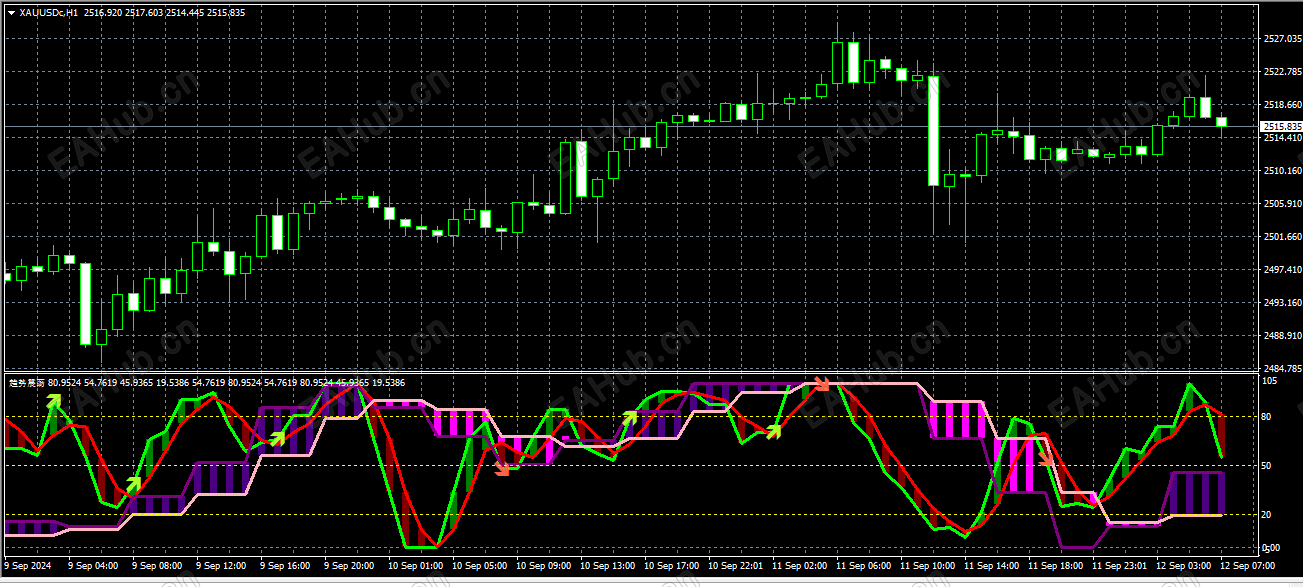The height and width of the screenshot is (587, 1303).
Task: Click time label 10 Sep 17:00
Action: 674,566
